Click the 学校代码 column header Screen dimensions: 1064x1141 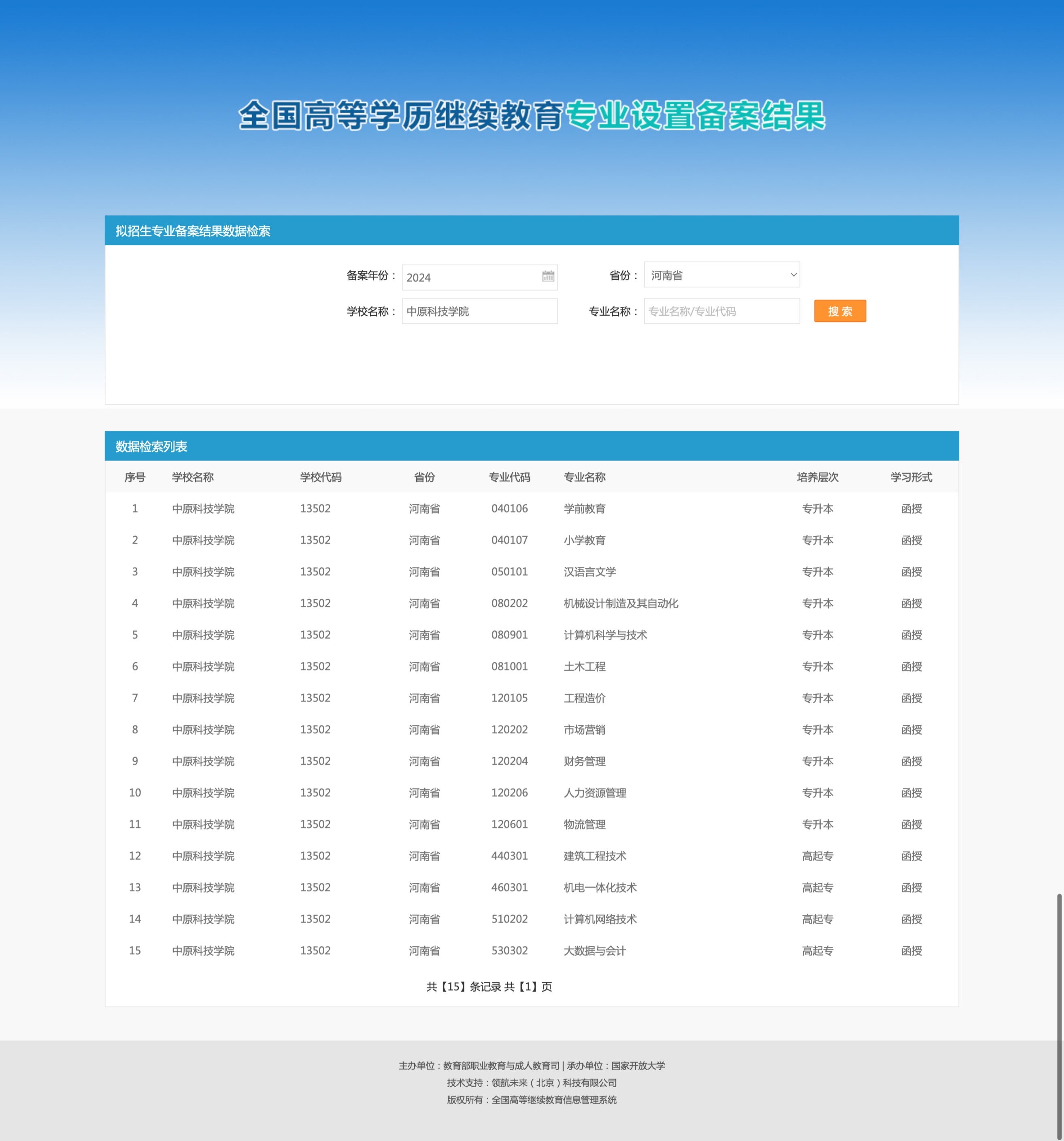pos(321,478)
